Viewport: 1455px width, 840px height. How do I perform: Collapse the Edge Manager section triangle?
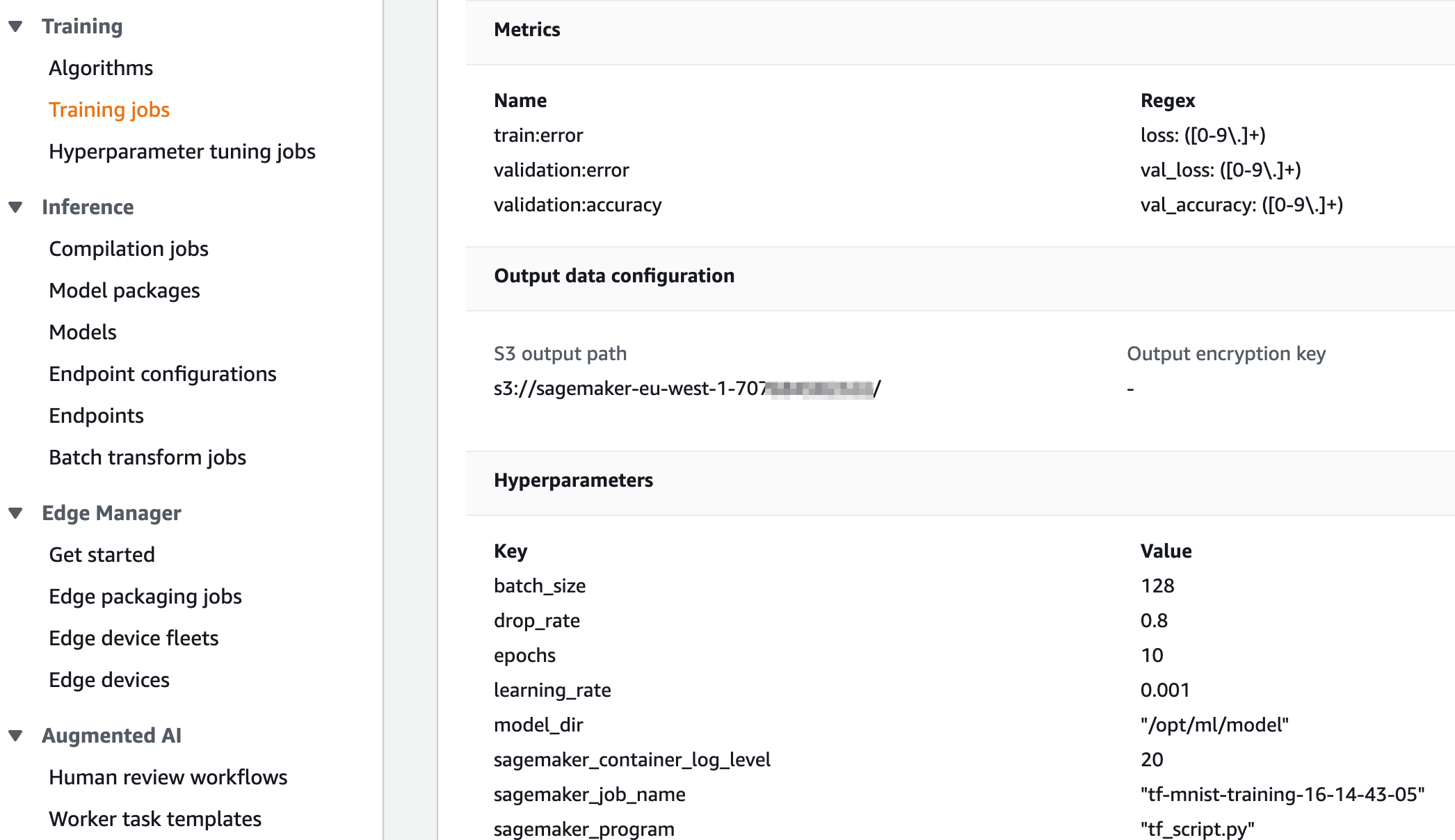(15, 513)
